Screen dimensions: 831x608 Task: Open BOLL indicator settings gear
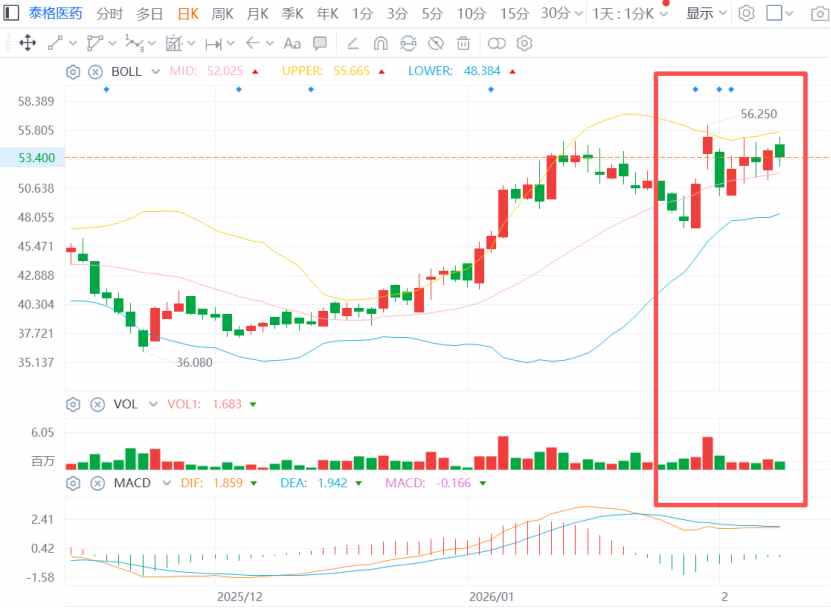tap(73, 72)
